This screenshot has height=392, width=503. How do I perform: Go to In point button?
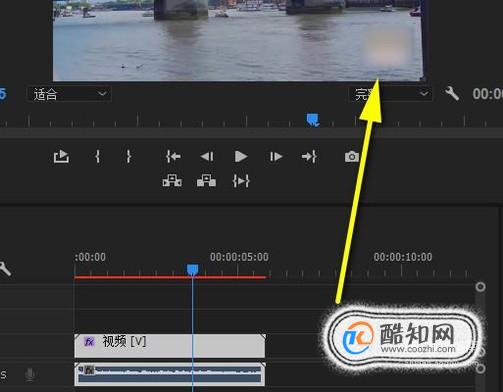point(173,156)
